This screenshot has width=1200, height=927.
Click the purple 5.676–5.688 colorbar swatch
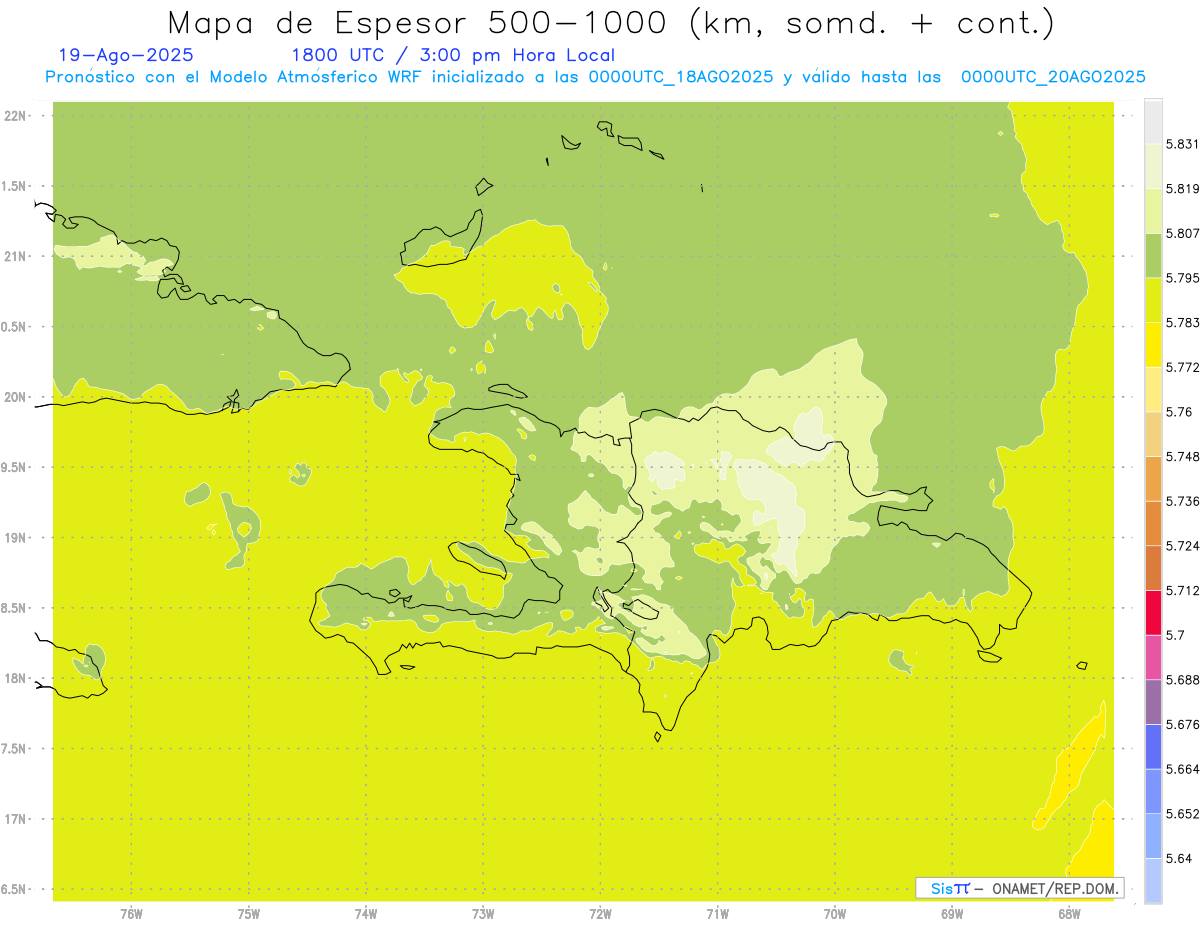(x=1153, y=702)
